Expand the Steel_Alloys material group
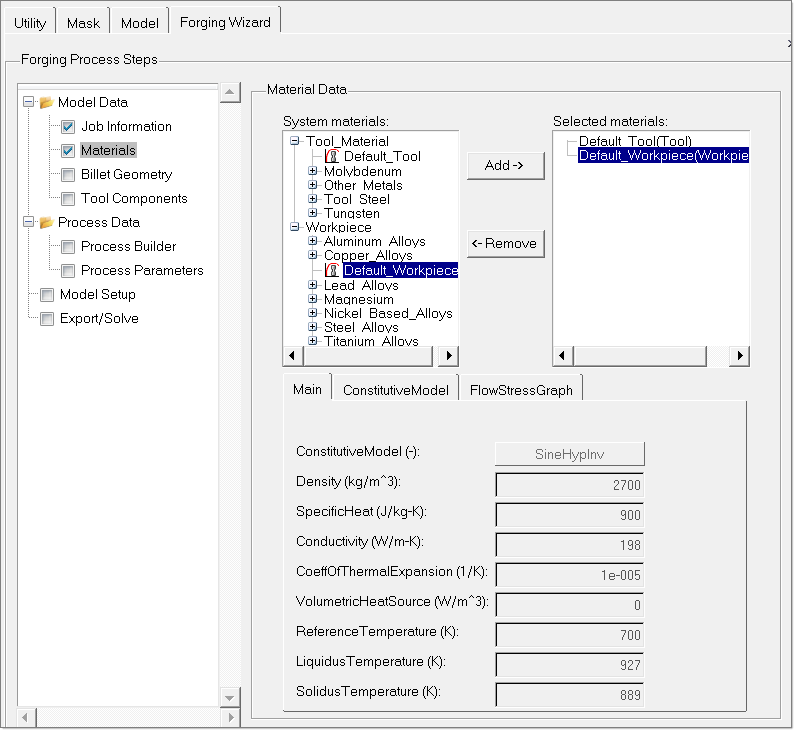Screen dimensions: 795x731 tap(313, 327)
